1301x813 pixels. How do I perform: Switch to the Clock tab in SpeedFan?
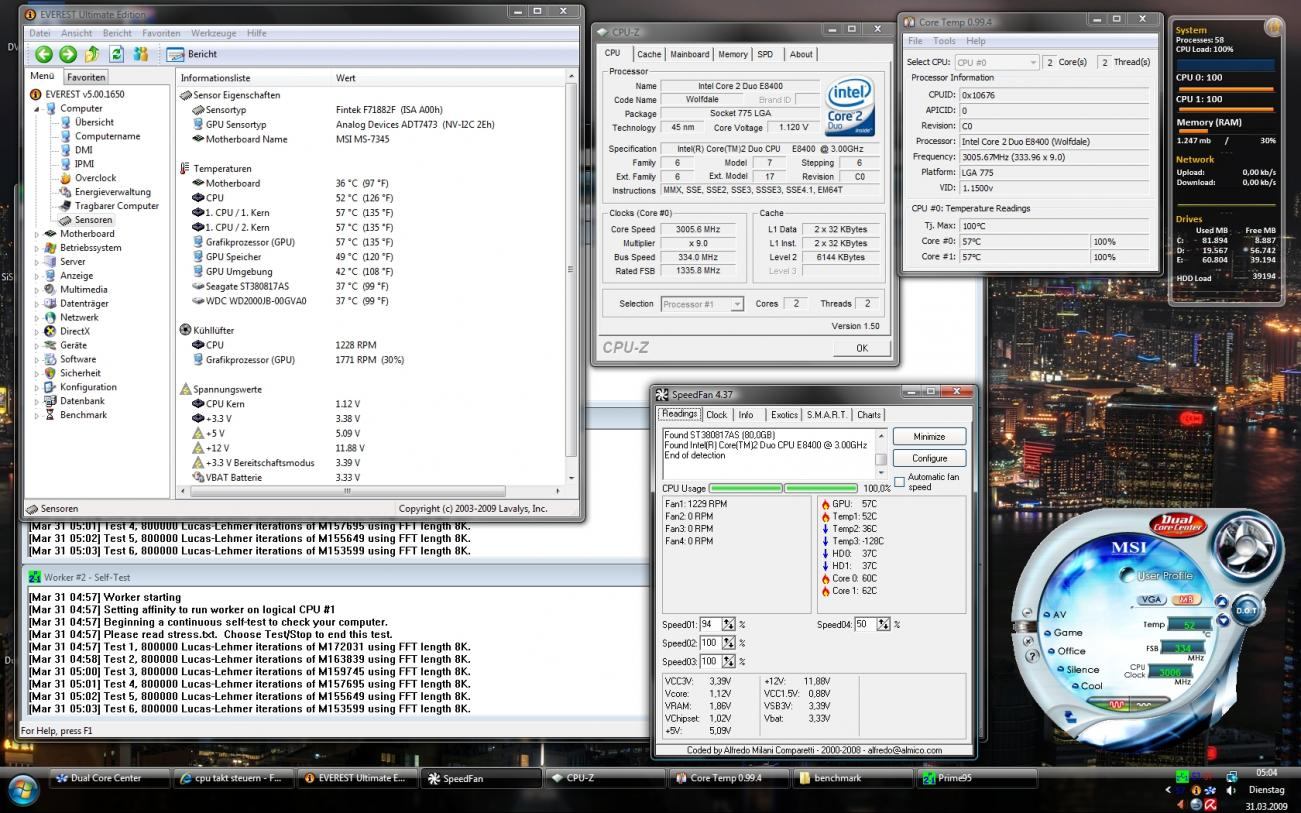pos(717,415)
